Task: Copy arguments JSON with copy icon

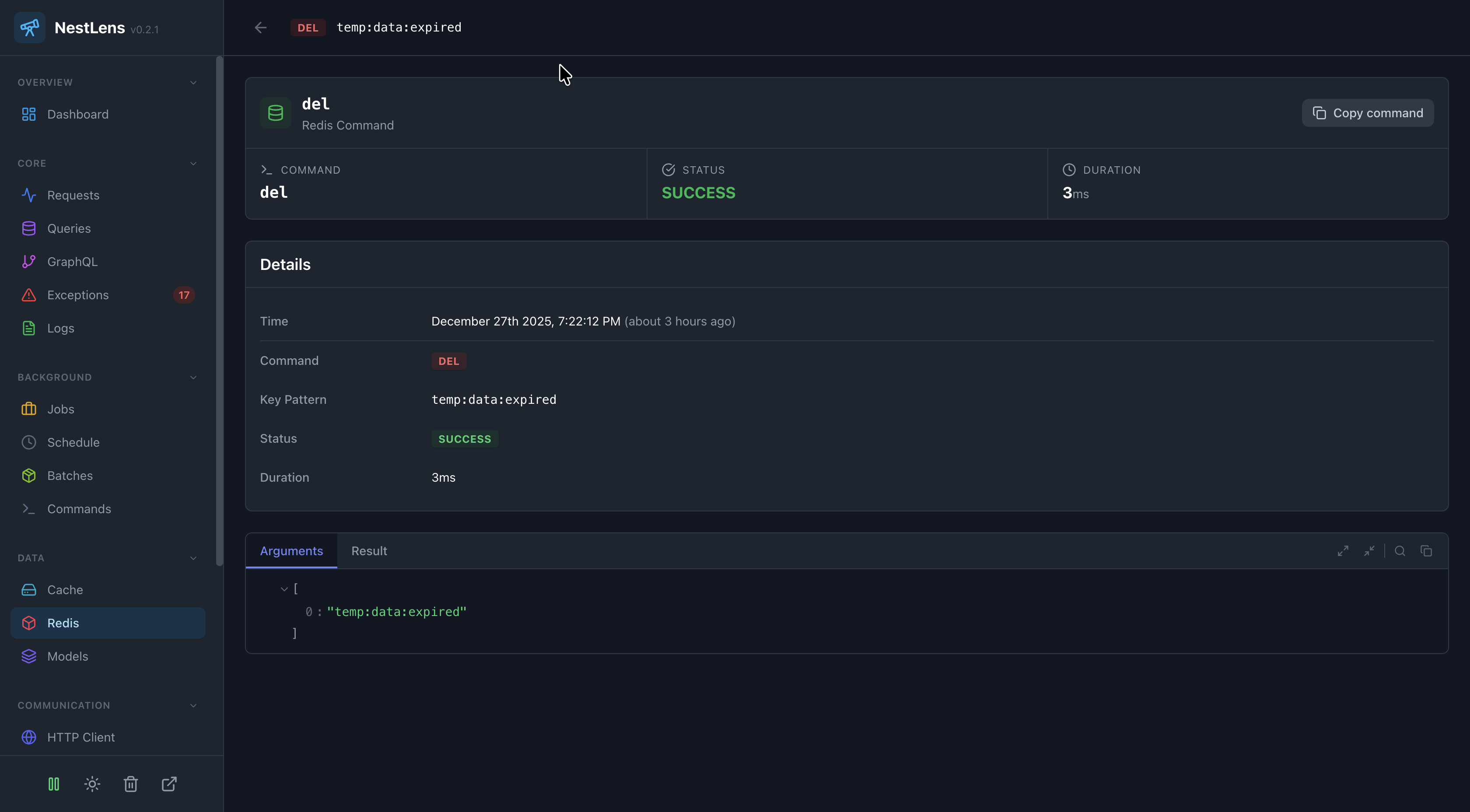Action: tap(1426, 551)
